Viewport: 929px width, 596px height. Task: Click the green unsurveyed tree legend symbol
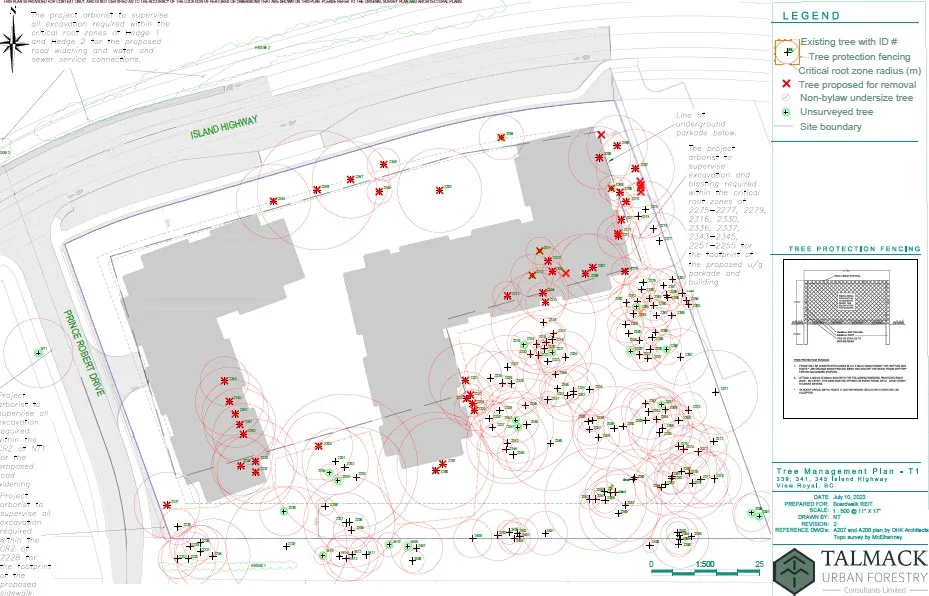(x=786, y=112)
